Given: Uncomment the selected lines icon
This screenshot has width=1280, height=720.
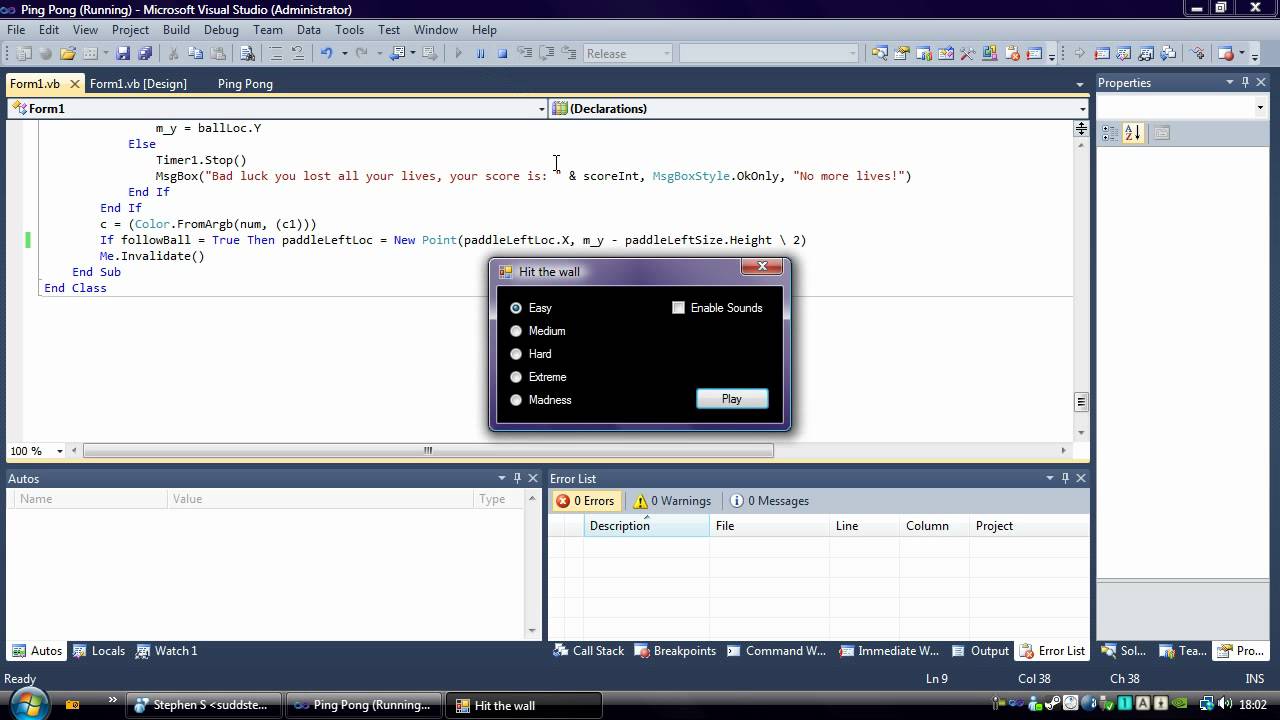Looking at the screenshot, I should tap(298, 53).
